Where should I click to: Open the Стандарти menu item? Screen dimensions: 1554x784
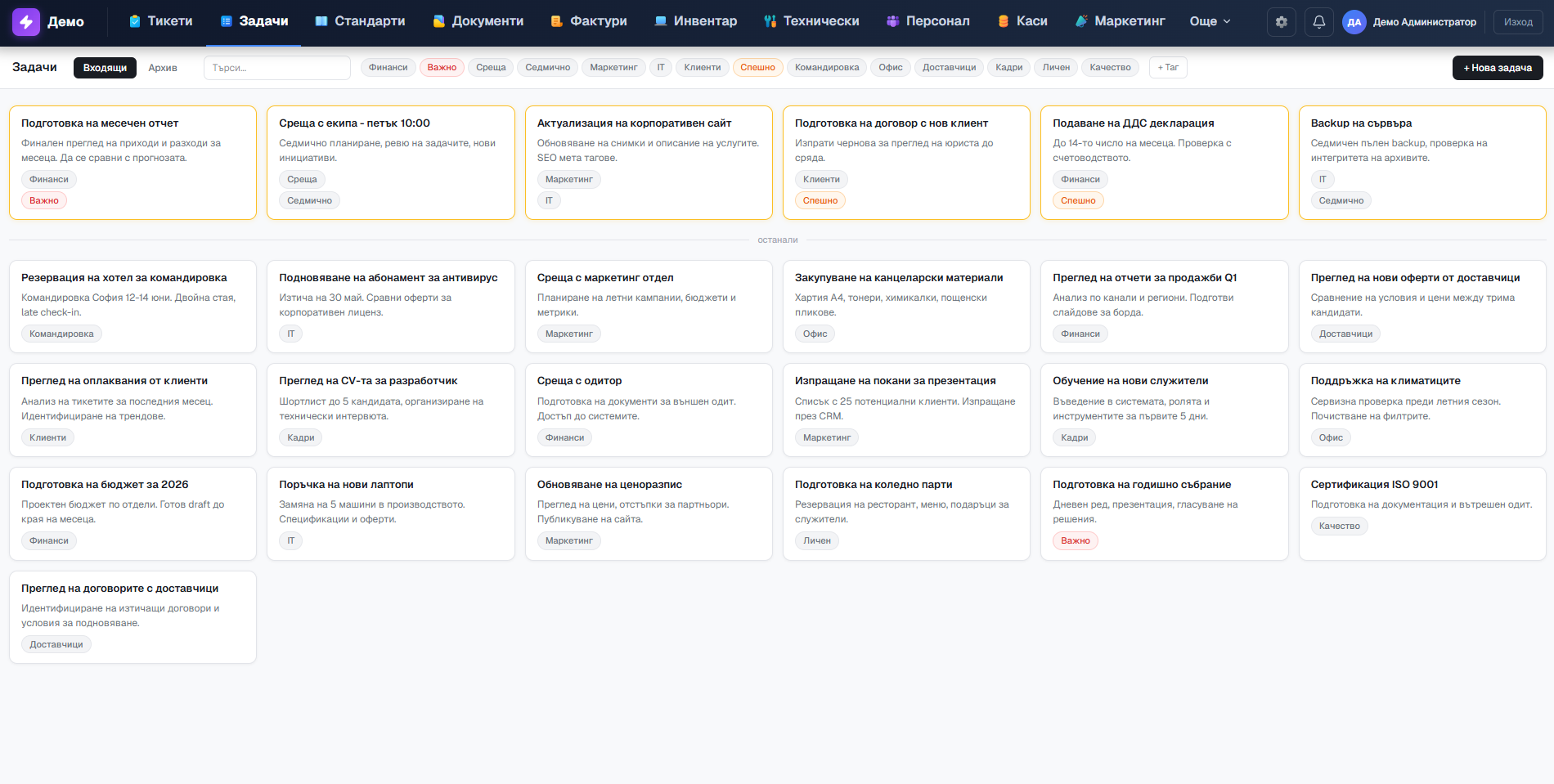tap(361, 21)
